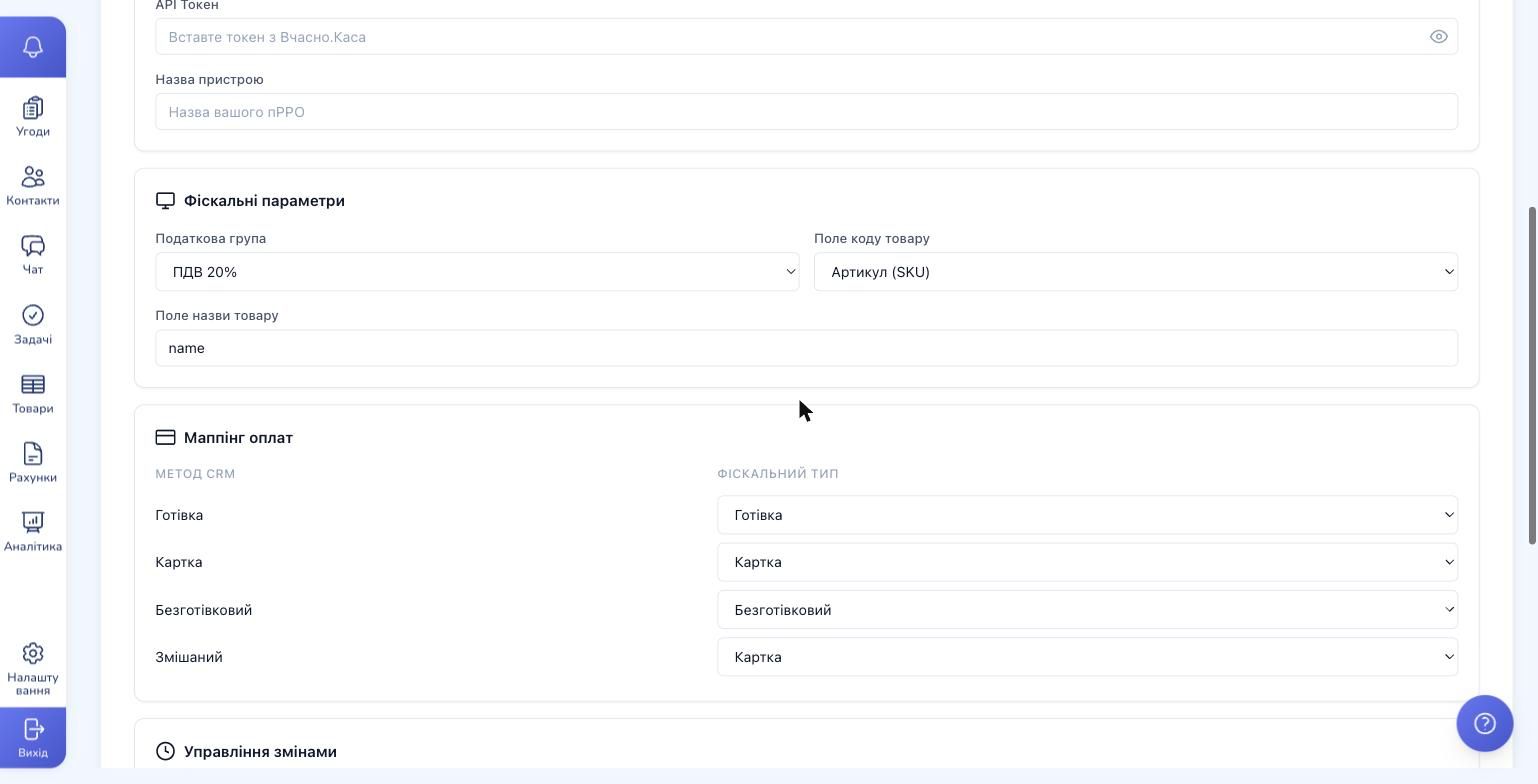This screenshot has height=784, width=1538.
Task: Show API token with eye icon
Action: 1439,37
